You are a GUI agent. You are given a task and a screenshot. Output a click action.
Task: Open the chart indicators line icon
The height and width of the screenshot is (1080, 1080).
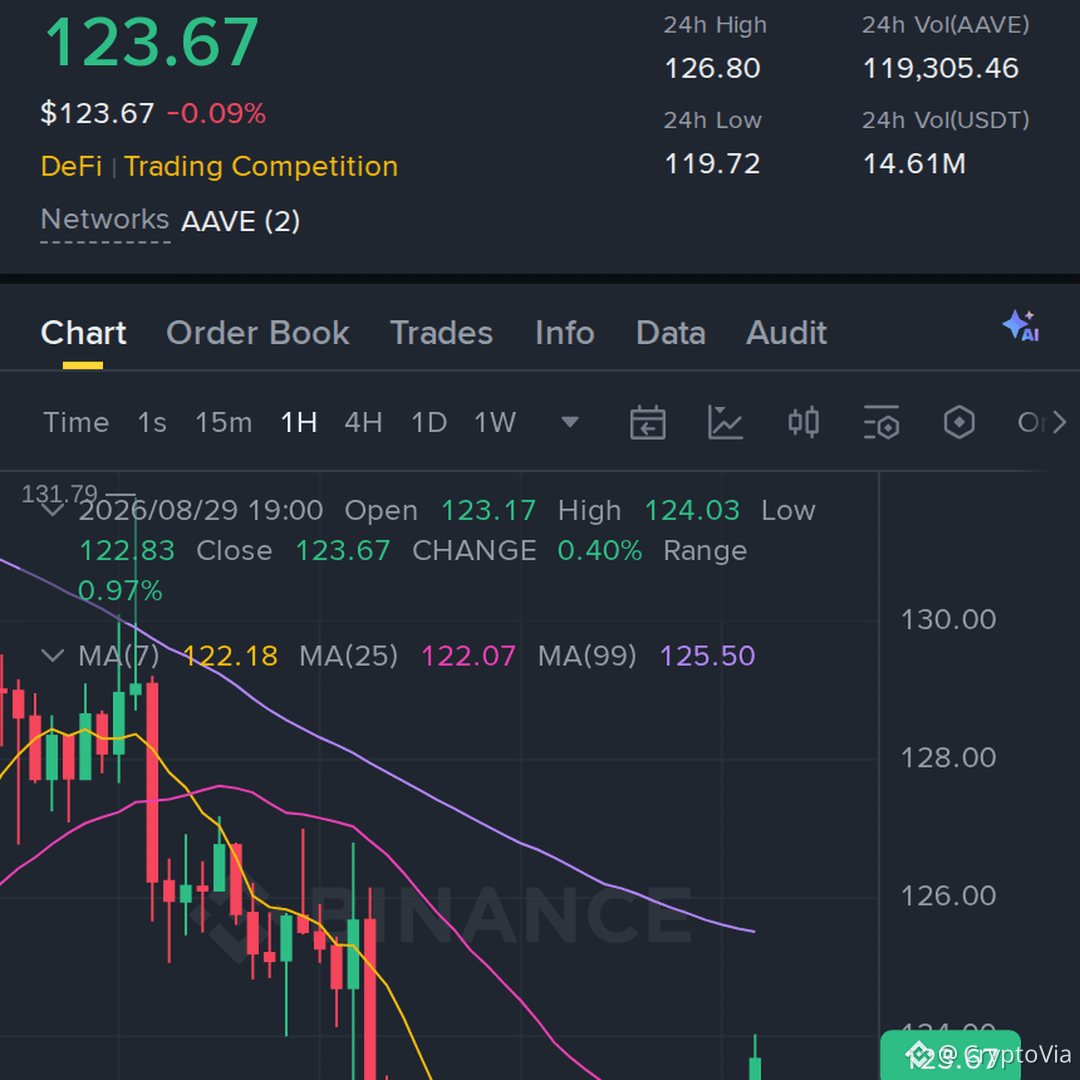[725, 422]
